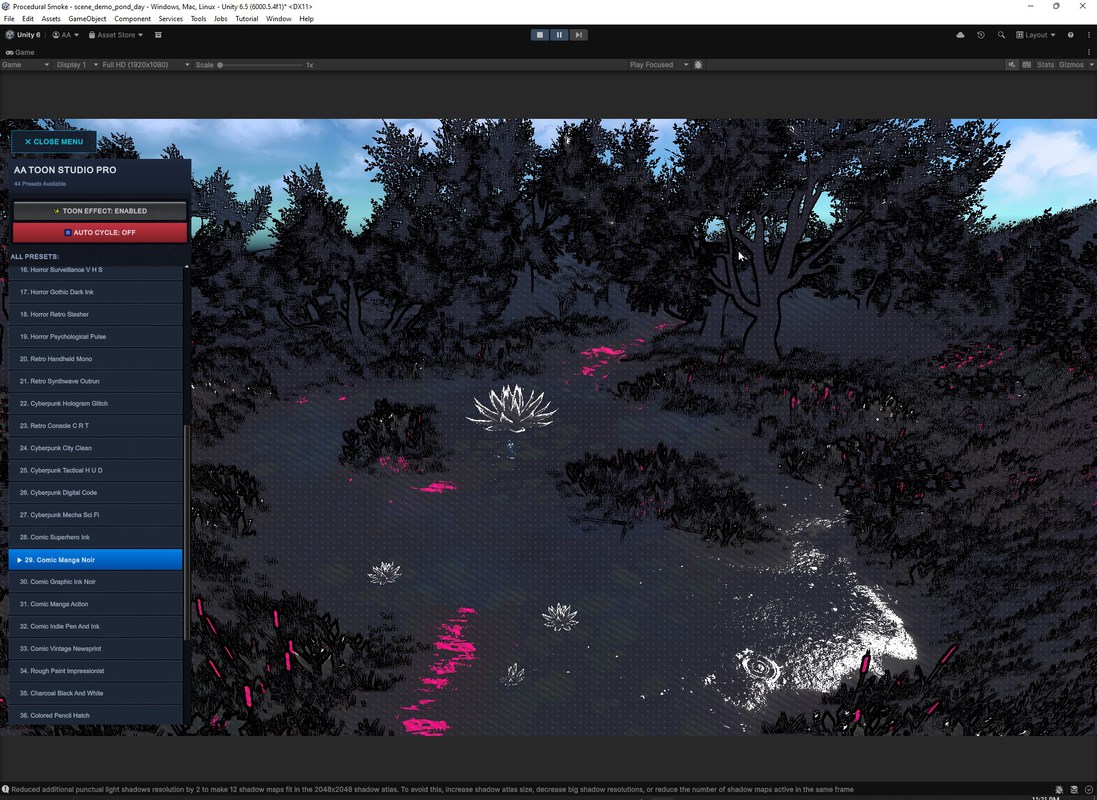This screenshot has width=1097, height=800.
Task: Open the GameObject menu
Action: (x=87, y=19)
